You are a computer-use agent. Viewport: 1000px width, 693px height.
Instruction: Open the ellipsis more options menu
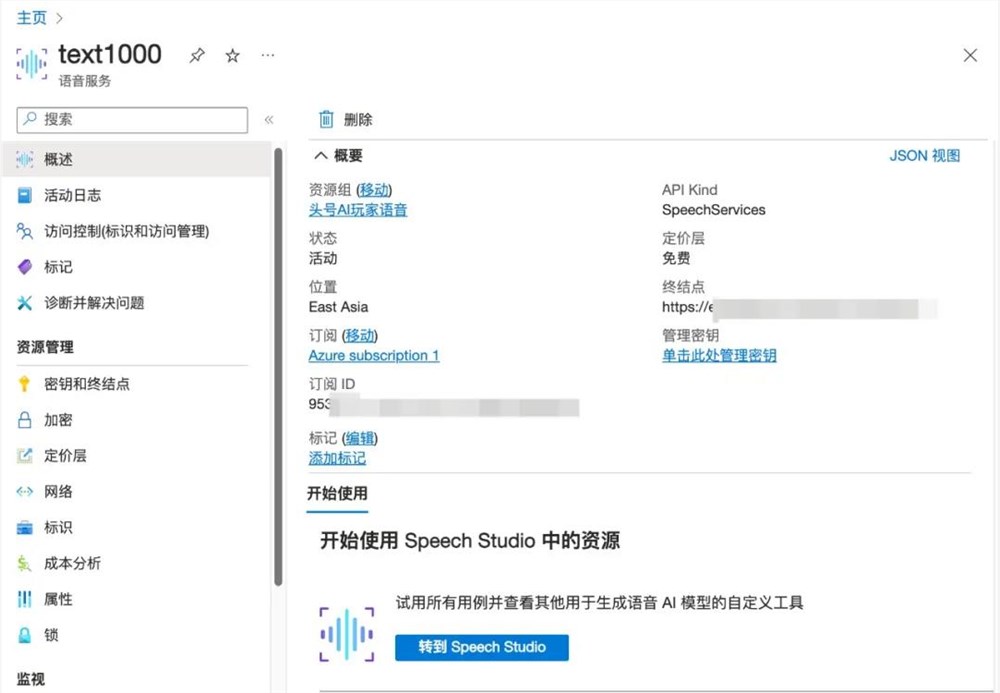tap(267, 56)
